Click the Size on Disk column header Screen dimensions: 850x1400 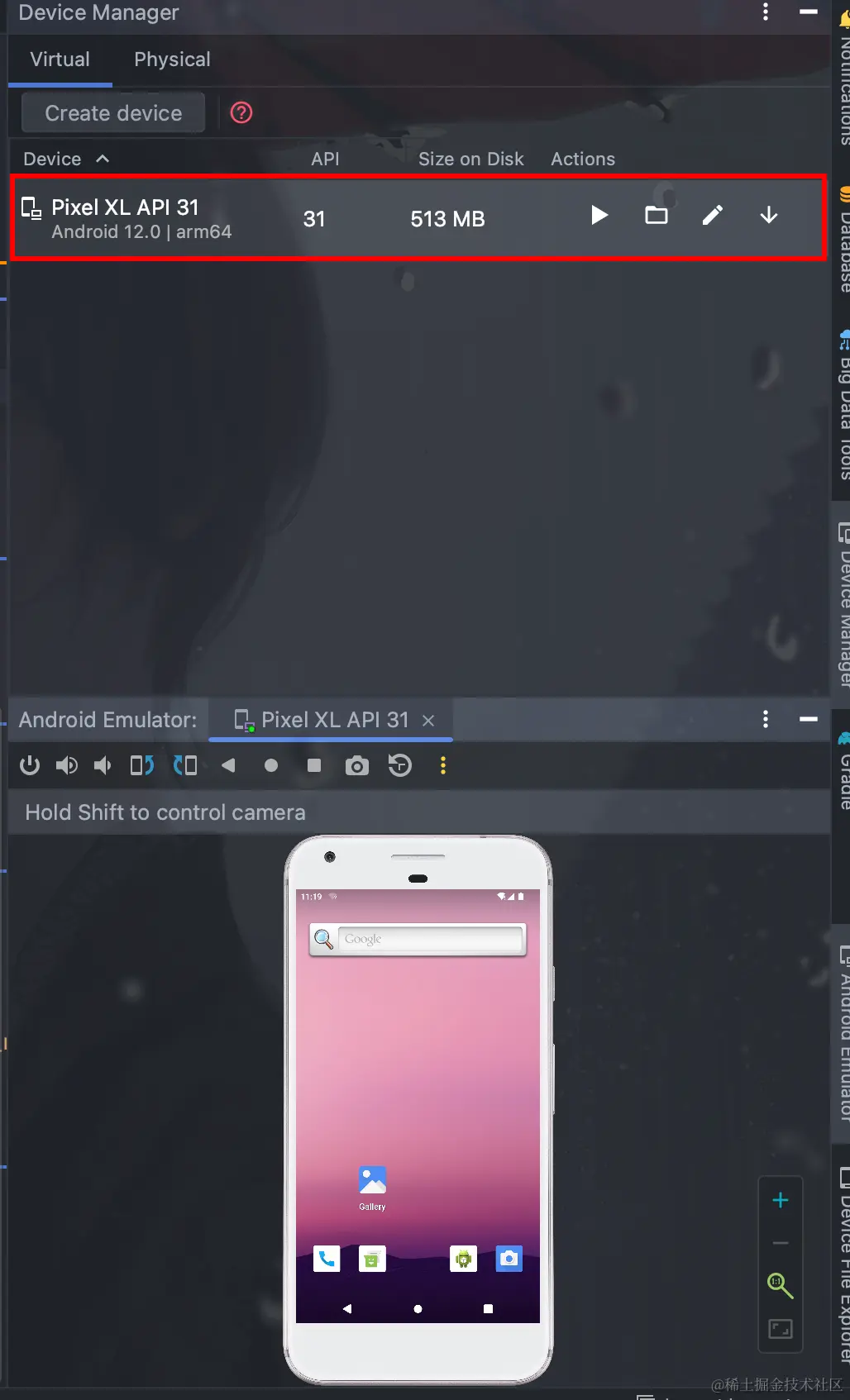click(x=470, y=159)
